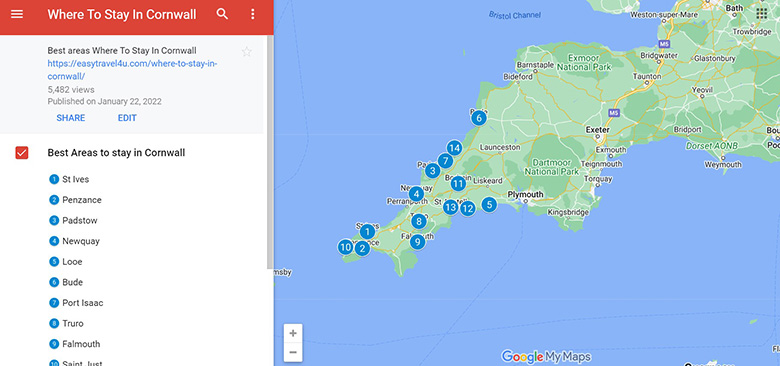Viewport: 780px width, 366px height.
Task: Open the three-dot more options menu
Action: coord(253,14)
